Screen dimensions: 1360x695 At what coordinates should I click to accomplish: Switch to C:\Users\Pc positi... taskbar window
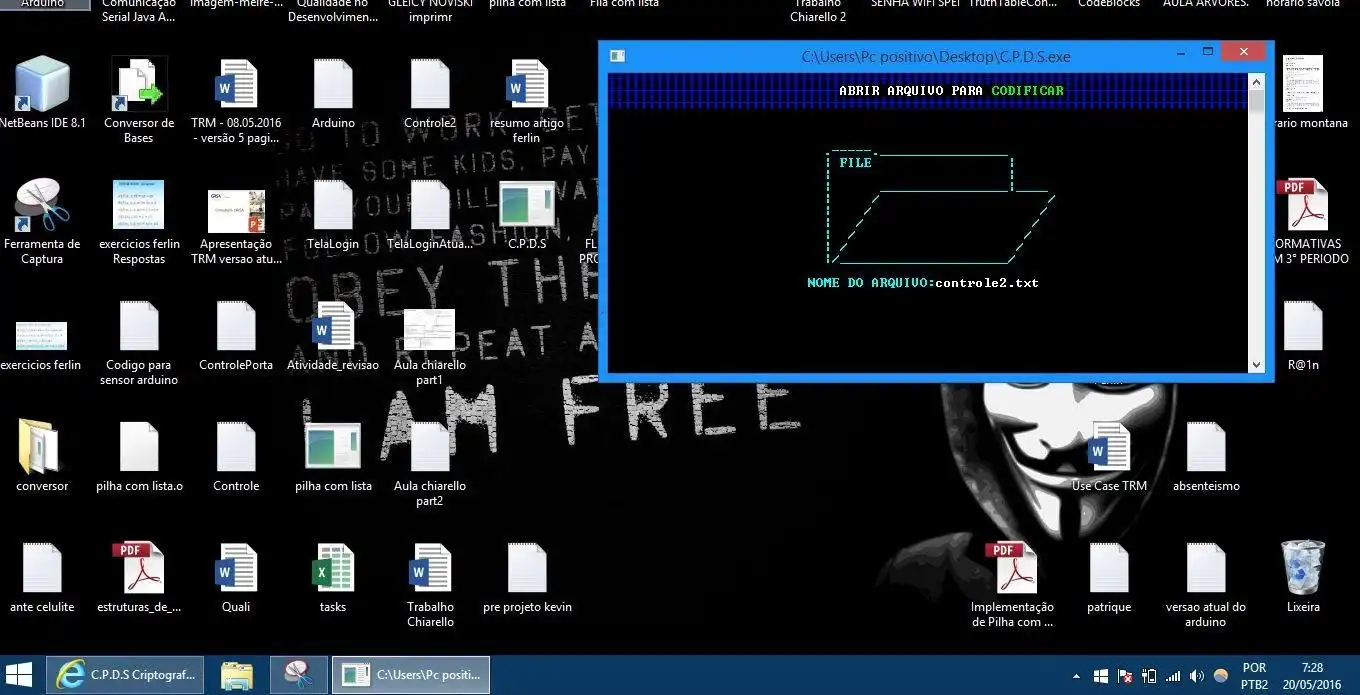(411, 675)
